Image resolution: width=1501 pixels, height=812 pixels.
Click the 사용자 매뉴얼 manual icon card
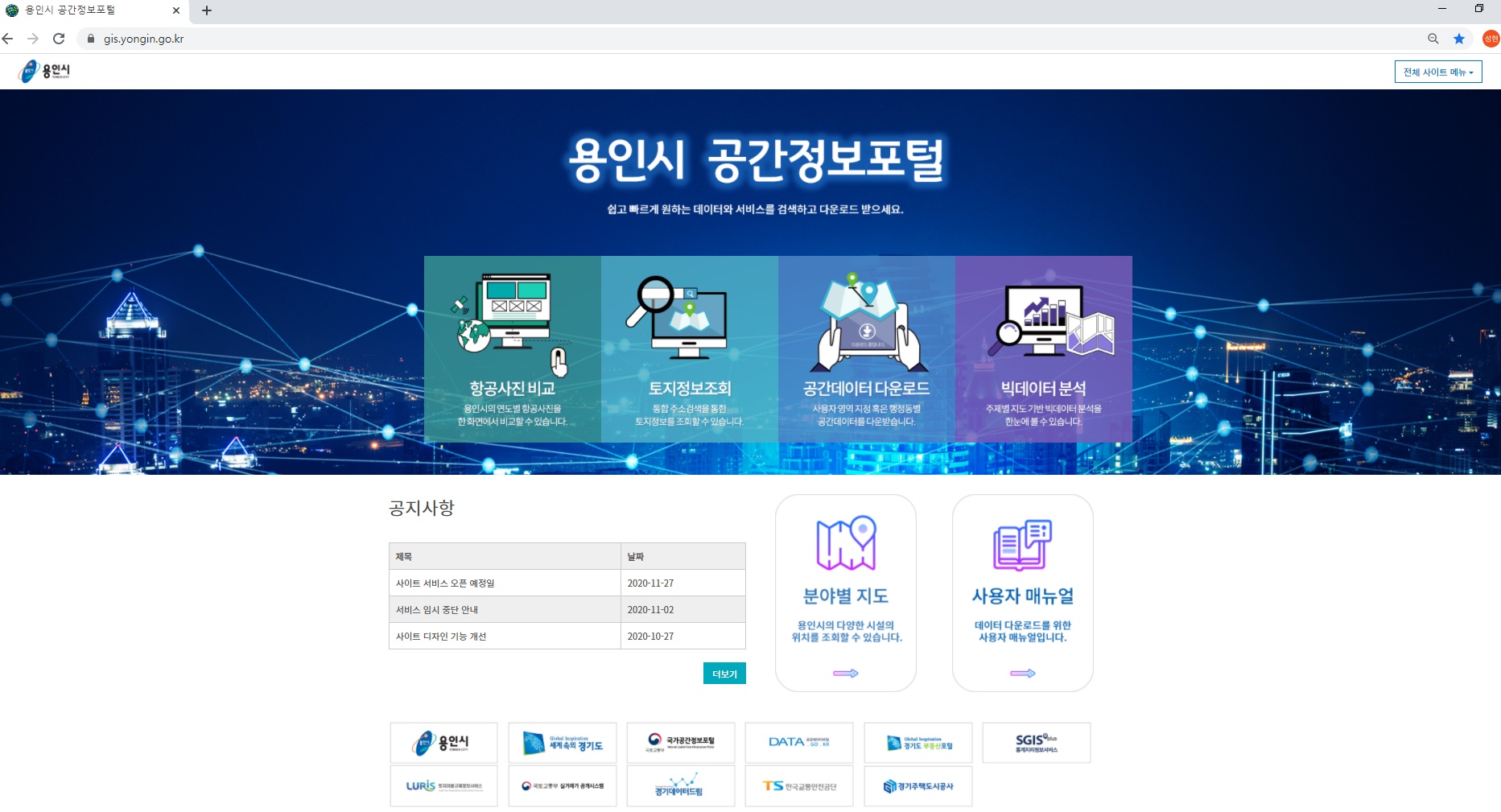1022,592
